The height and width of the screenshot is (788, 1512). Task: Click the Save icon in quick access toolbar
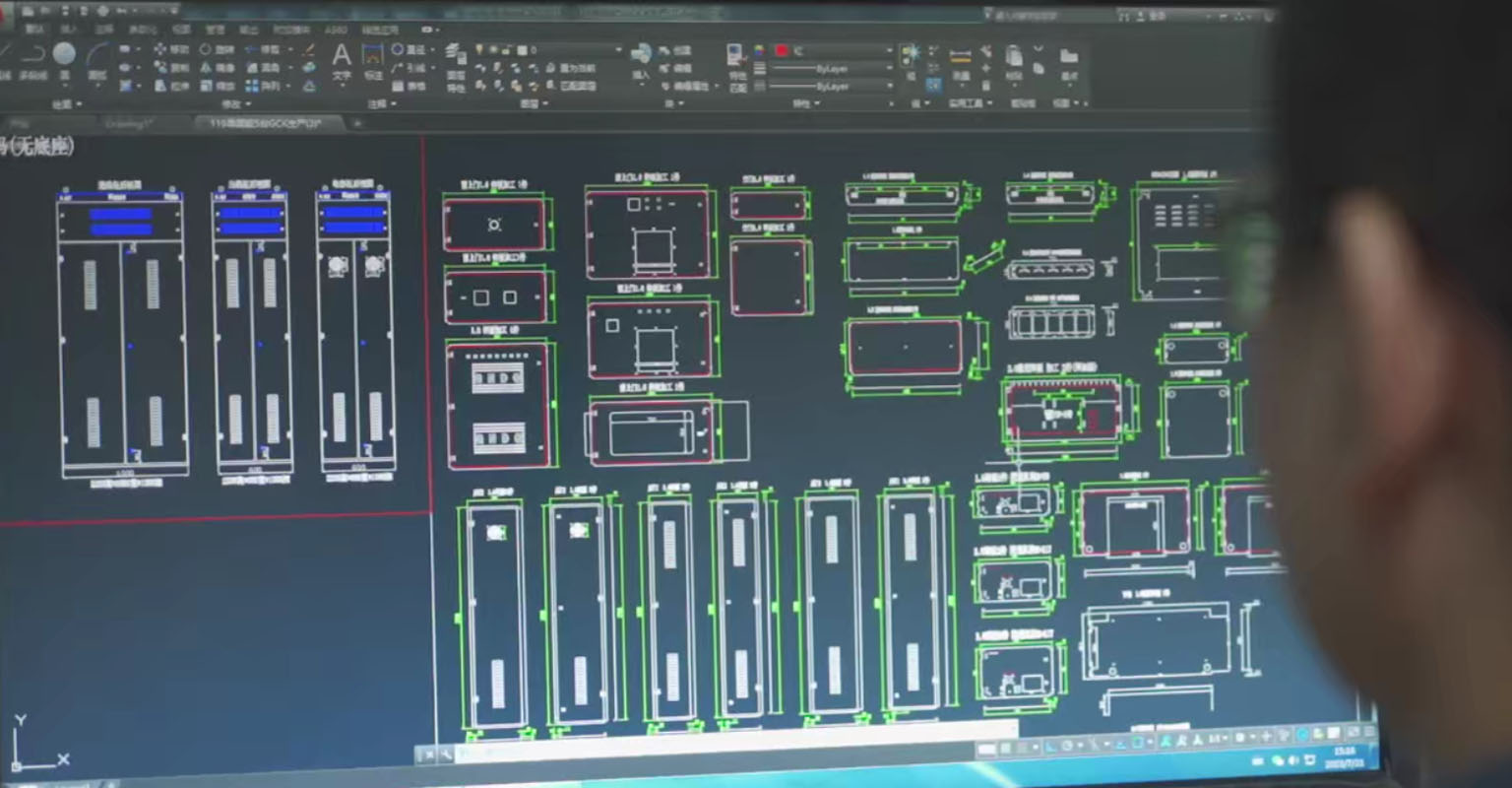coord(63,10)
